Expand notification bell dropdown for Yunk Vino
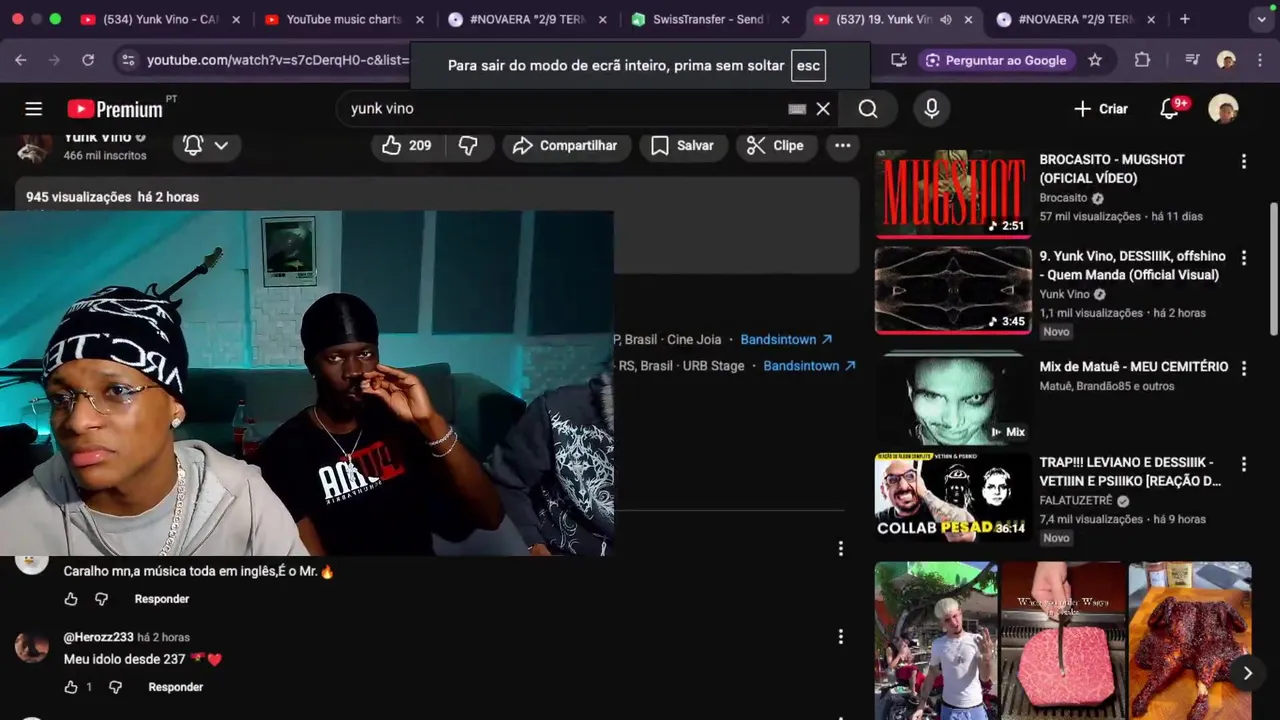Image resolution: width=1280 pixels, height=720 pixels. tap(221, 146)
